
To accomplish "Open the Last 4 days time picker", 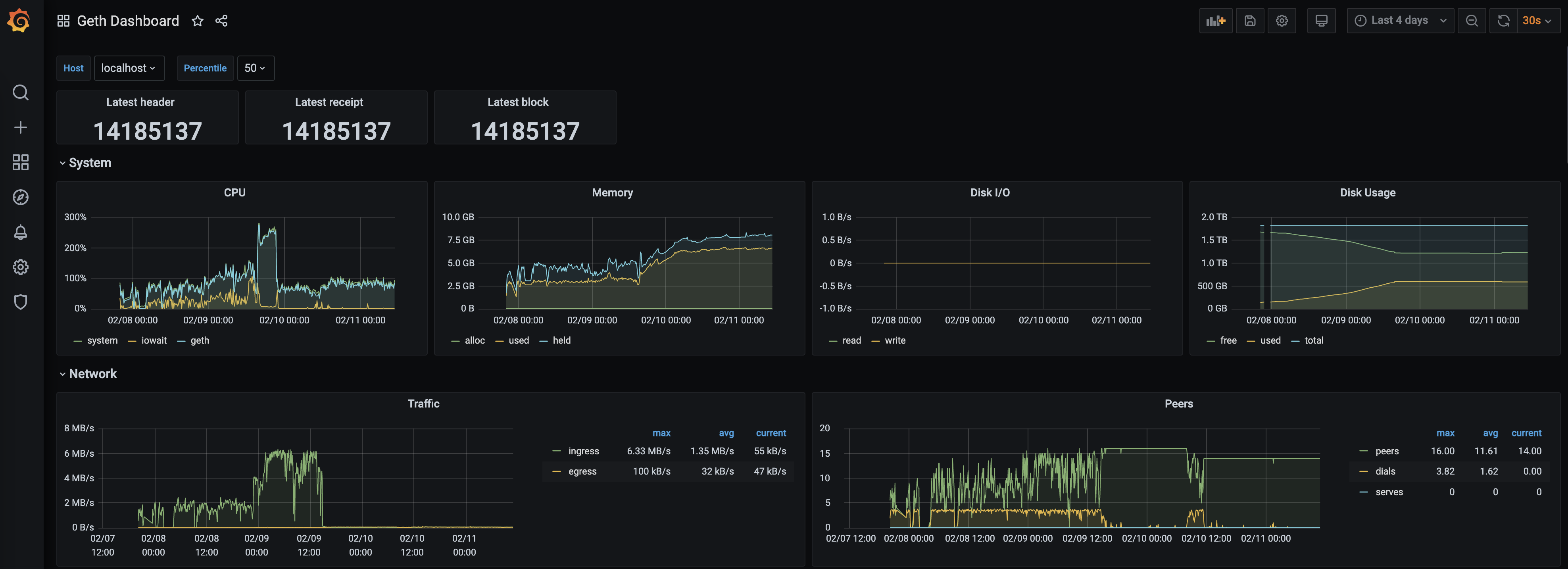I will point(1399,21).
